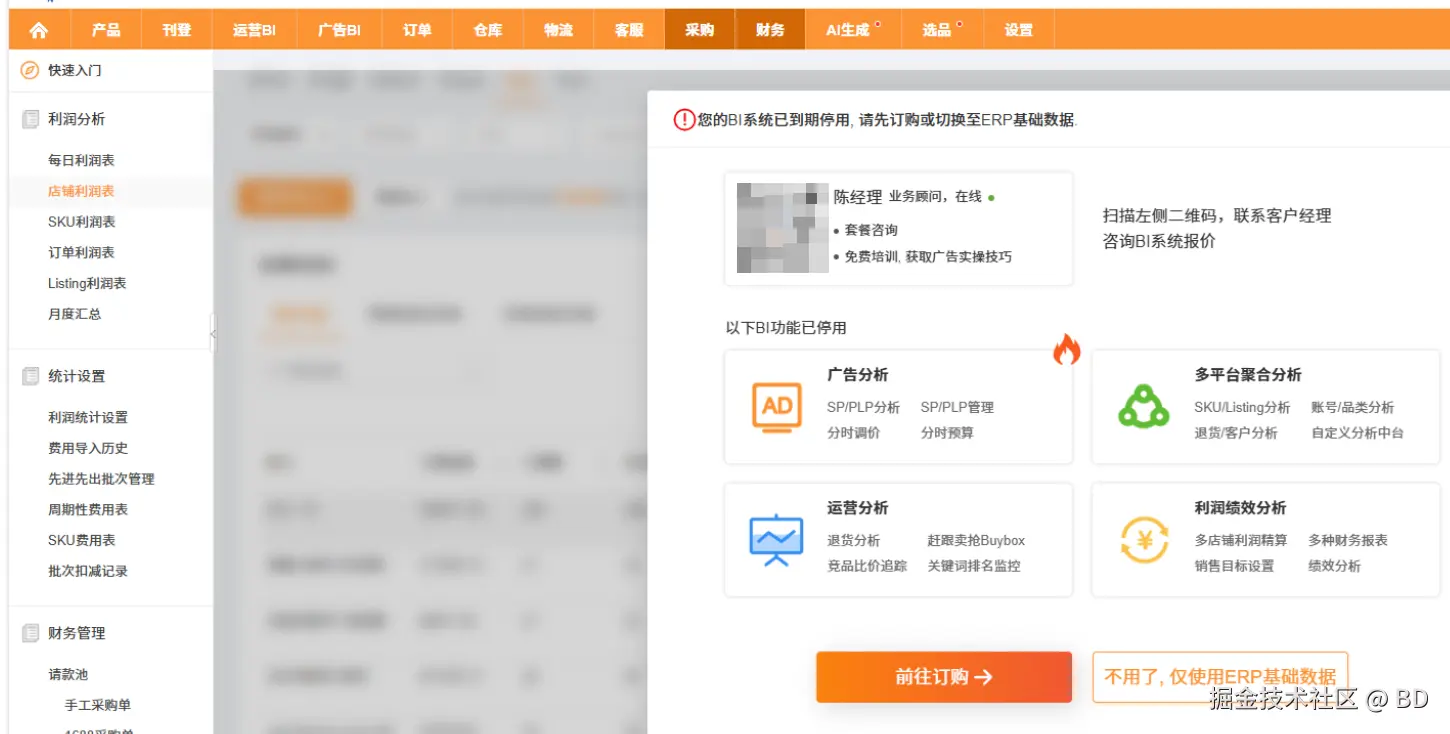Click the SP/PLP管理 feature text
Screen dimensions: 1450x734
point(957,408)
